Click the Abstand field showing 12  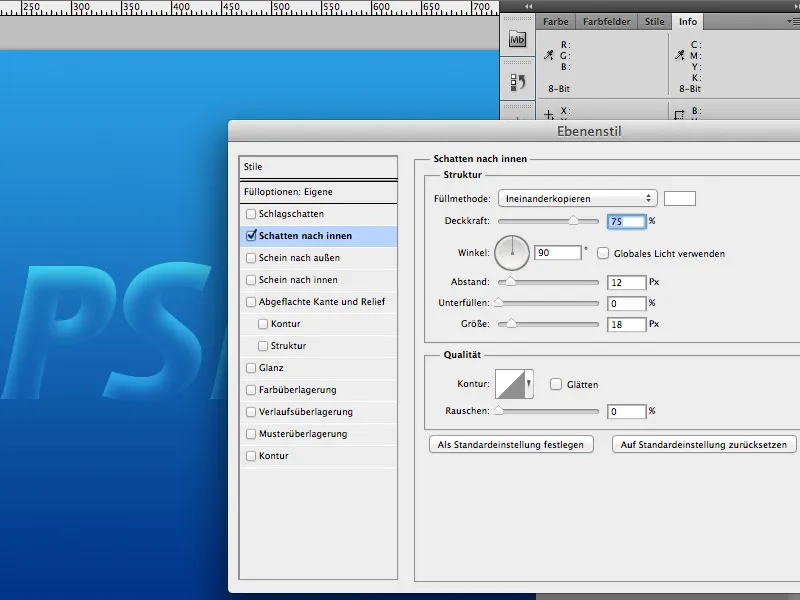[627, 282]
